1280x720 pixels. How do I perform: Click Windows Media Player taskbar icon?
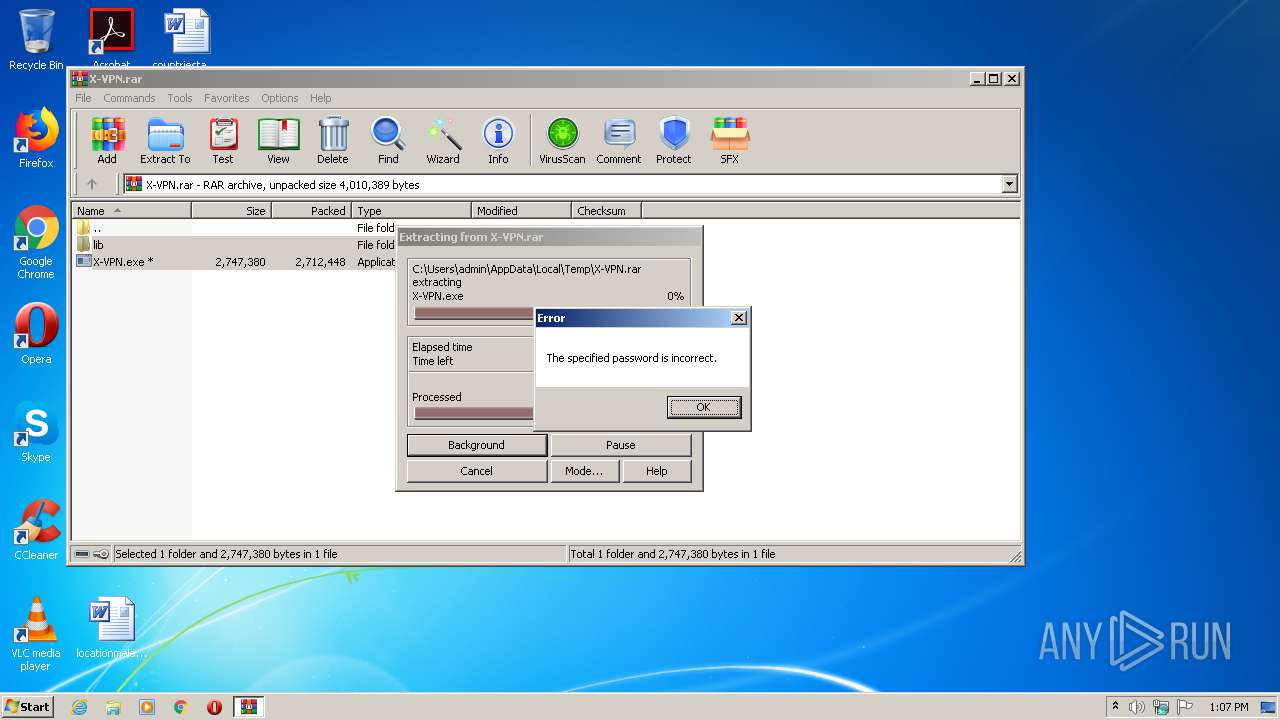(x=147, y=707)
